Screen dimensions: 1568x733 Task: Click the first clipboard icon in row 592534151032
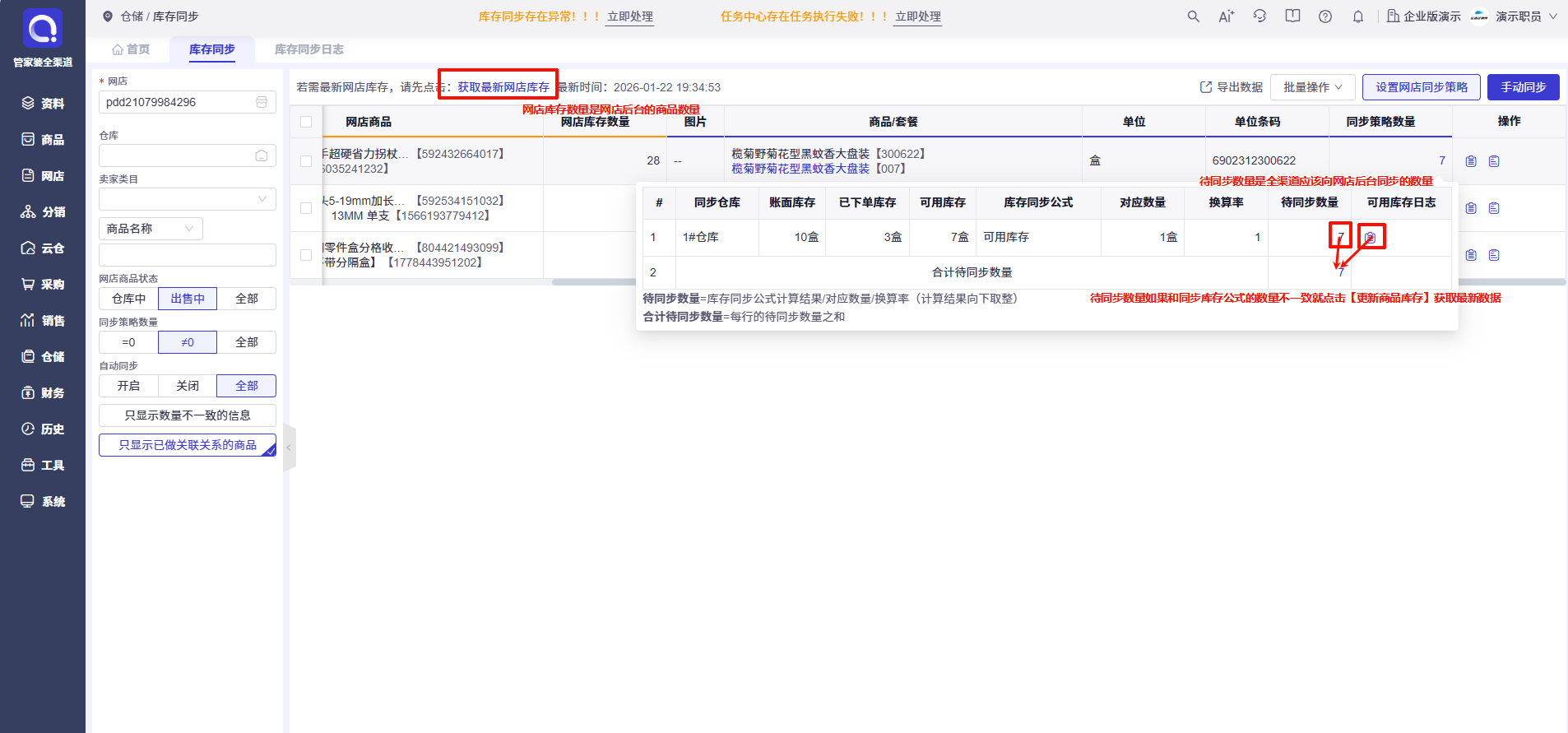click(x=1471, y=208)
